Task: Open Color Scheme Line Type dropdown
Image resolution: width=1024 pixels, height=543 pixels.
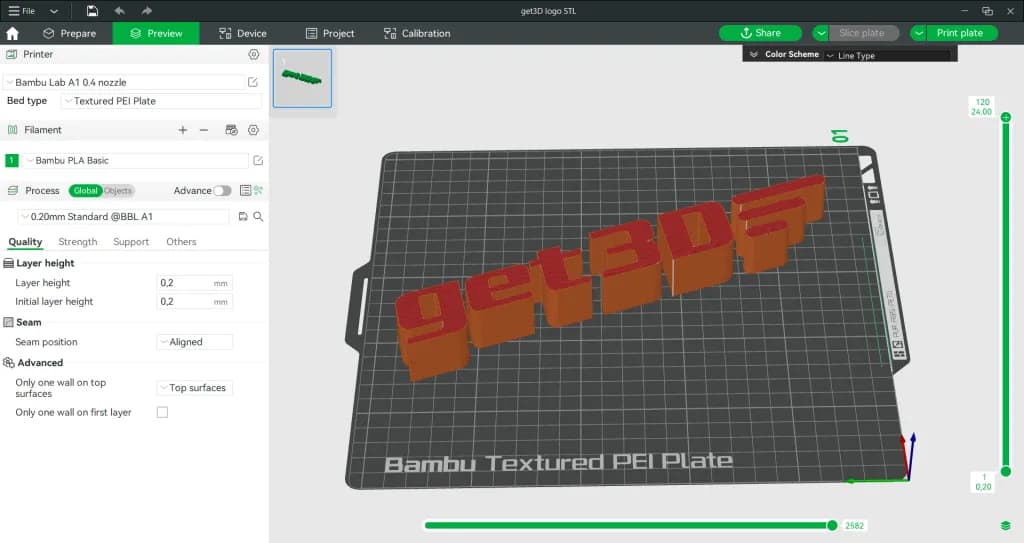Action: (888, 55)
